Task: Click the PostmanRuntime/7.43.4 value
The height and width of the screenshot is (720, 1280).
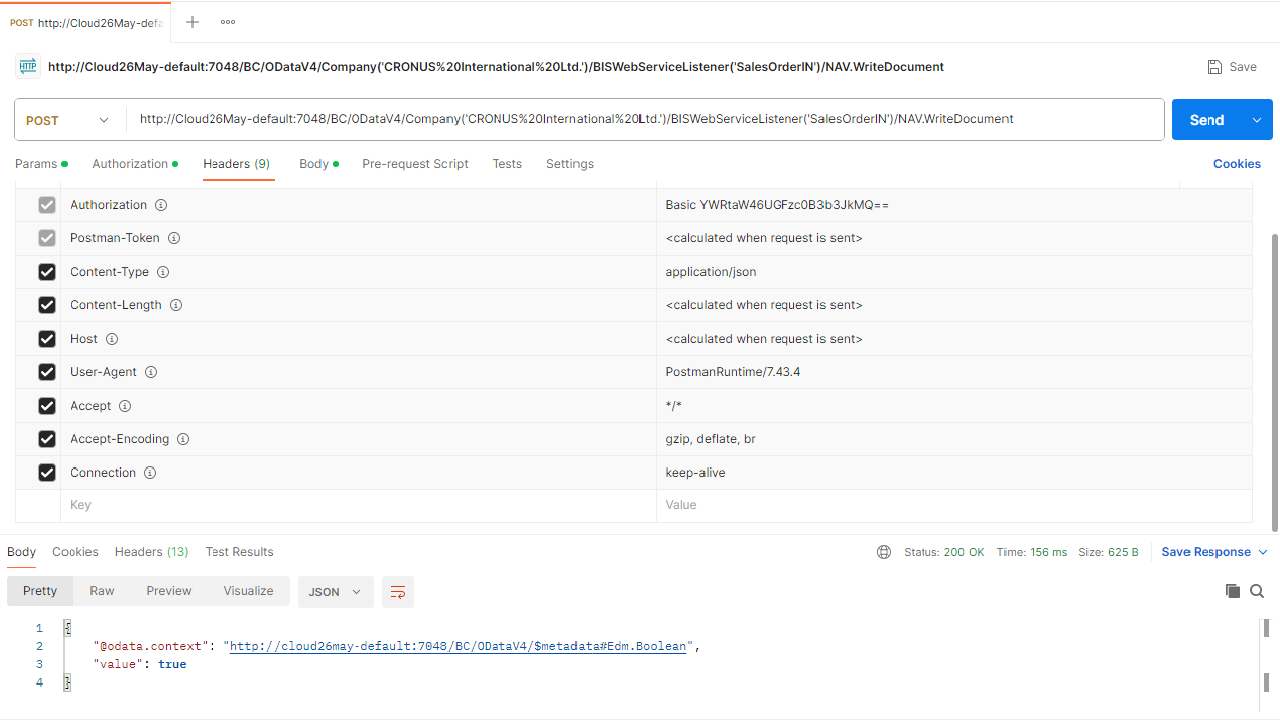Action: pyautogui.click(x=733, y=372)
